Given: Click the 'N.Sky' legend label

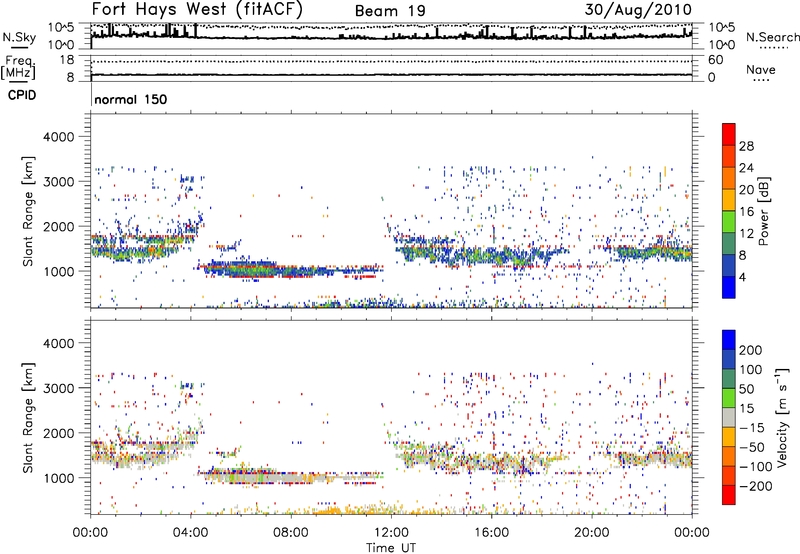Looking at the screenshot, I should pos(19,37).
